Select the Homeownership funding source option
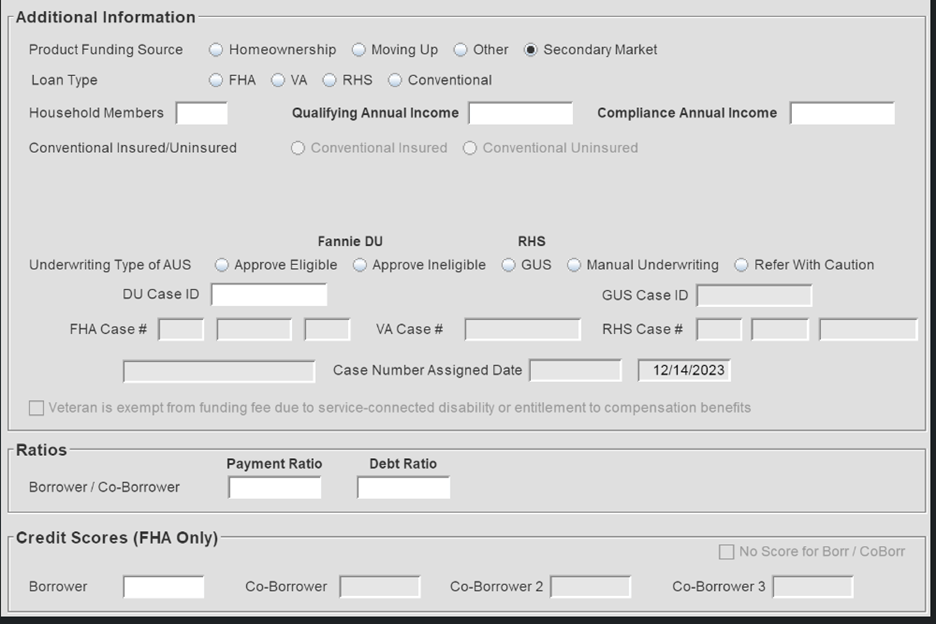The width and height of the screenshot is (936, 624). 216,50
